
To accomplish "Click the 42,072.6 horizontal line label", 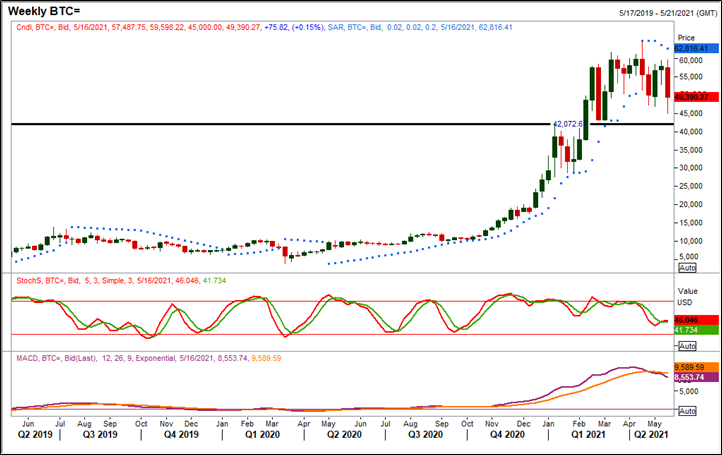I will pyautogui.click(x=569, y=124).
